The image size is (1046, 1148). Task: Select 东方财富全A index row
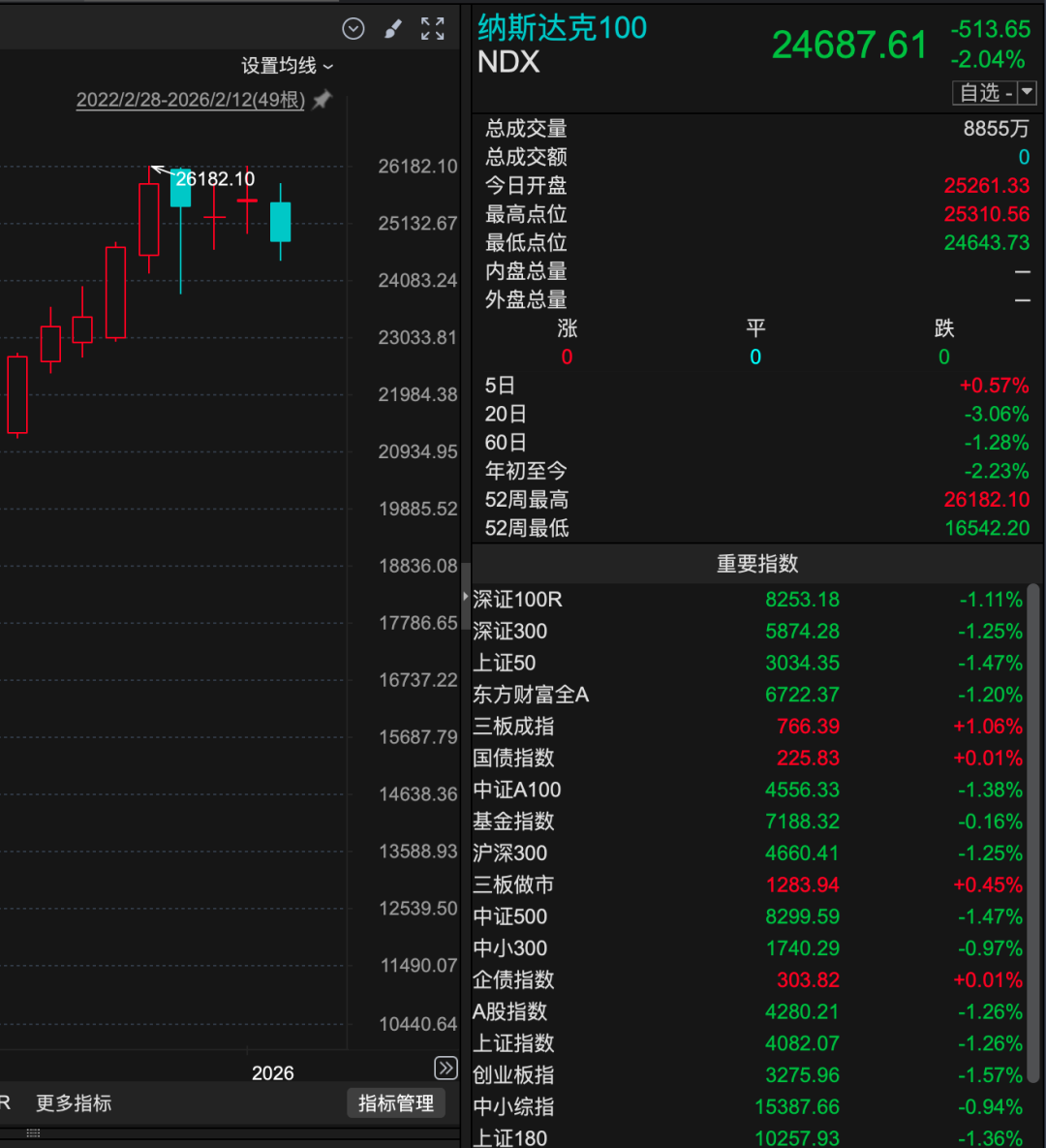[x=748, y=695]
